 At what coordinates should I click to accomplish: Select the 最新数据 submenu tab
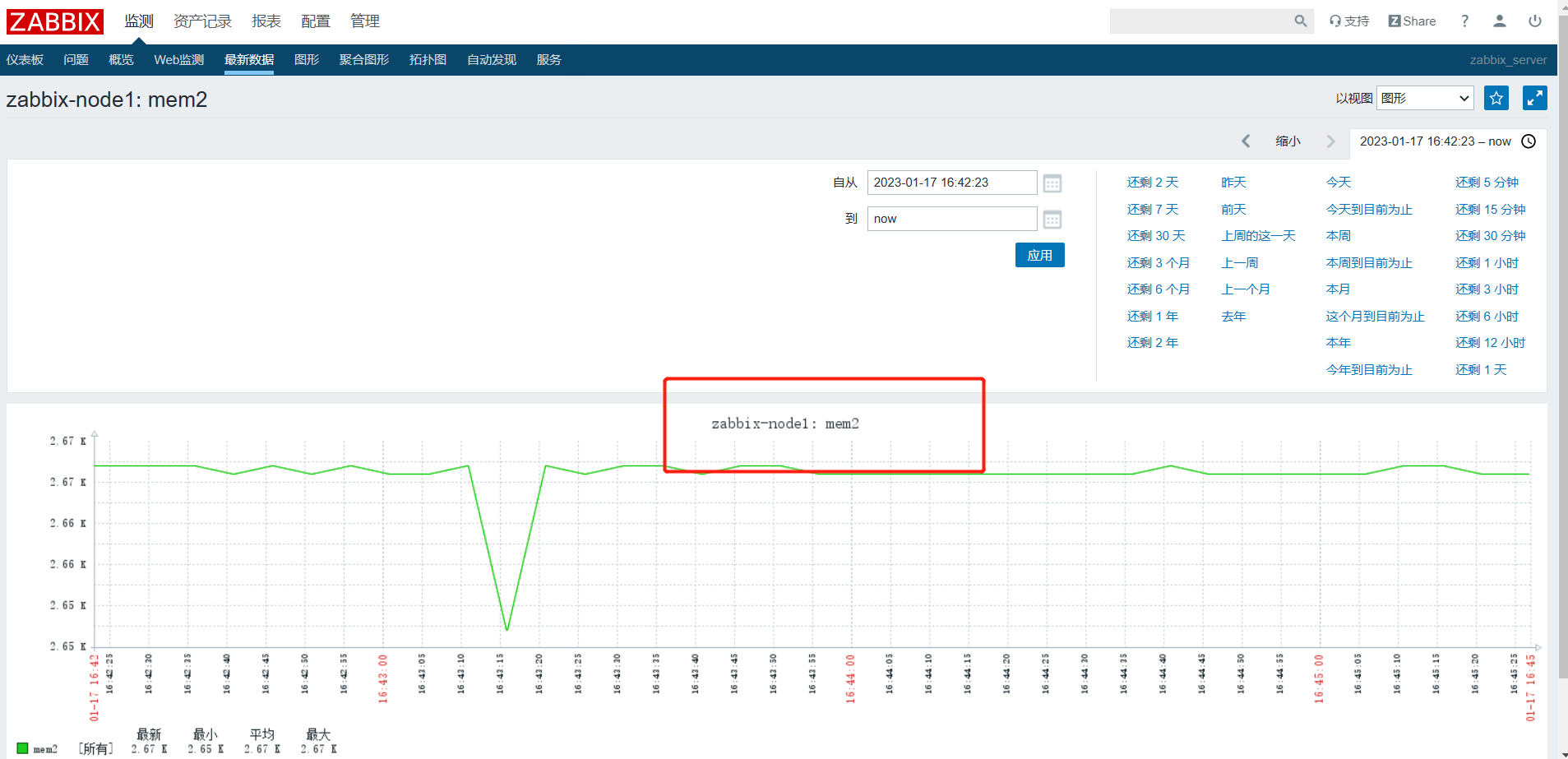(249, 60)
